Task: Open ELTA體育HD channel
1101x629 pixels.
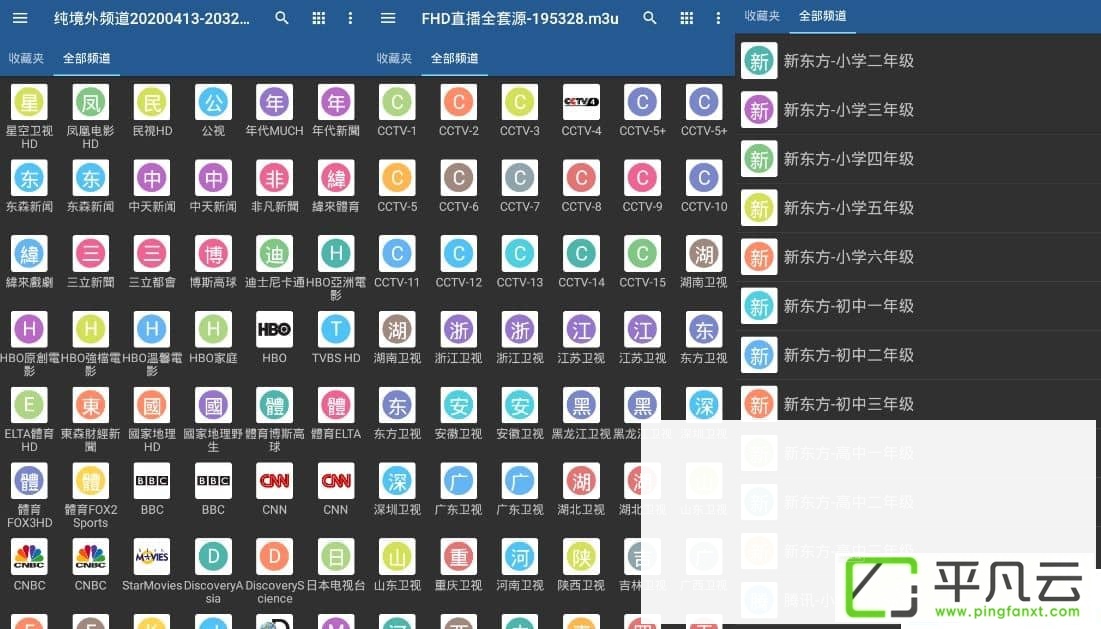Action: click(x=29, y=419)
